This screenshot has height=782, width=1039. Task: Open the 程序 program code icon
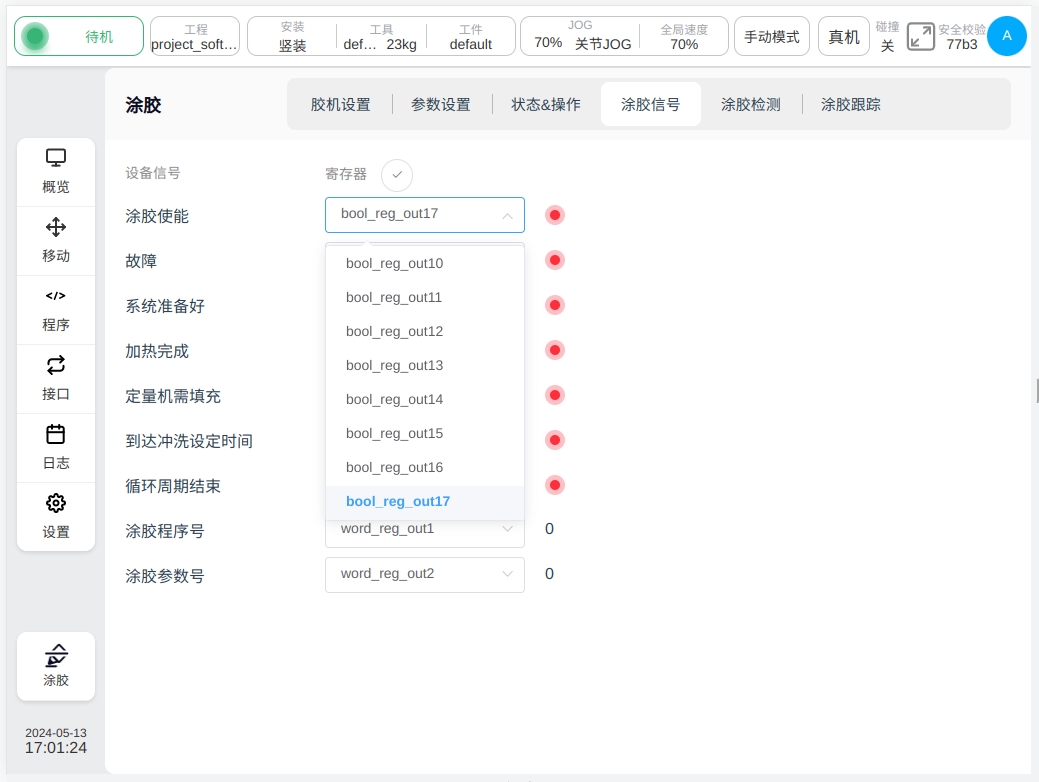pyautogui.click(x=56, y=297)
